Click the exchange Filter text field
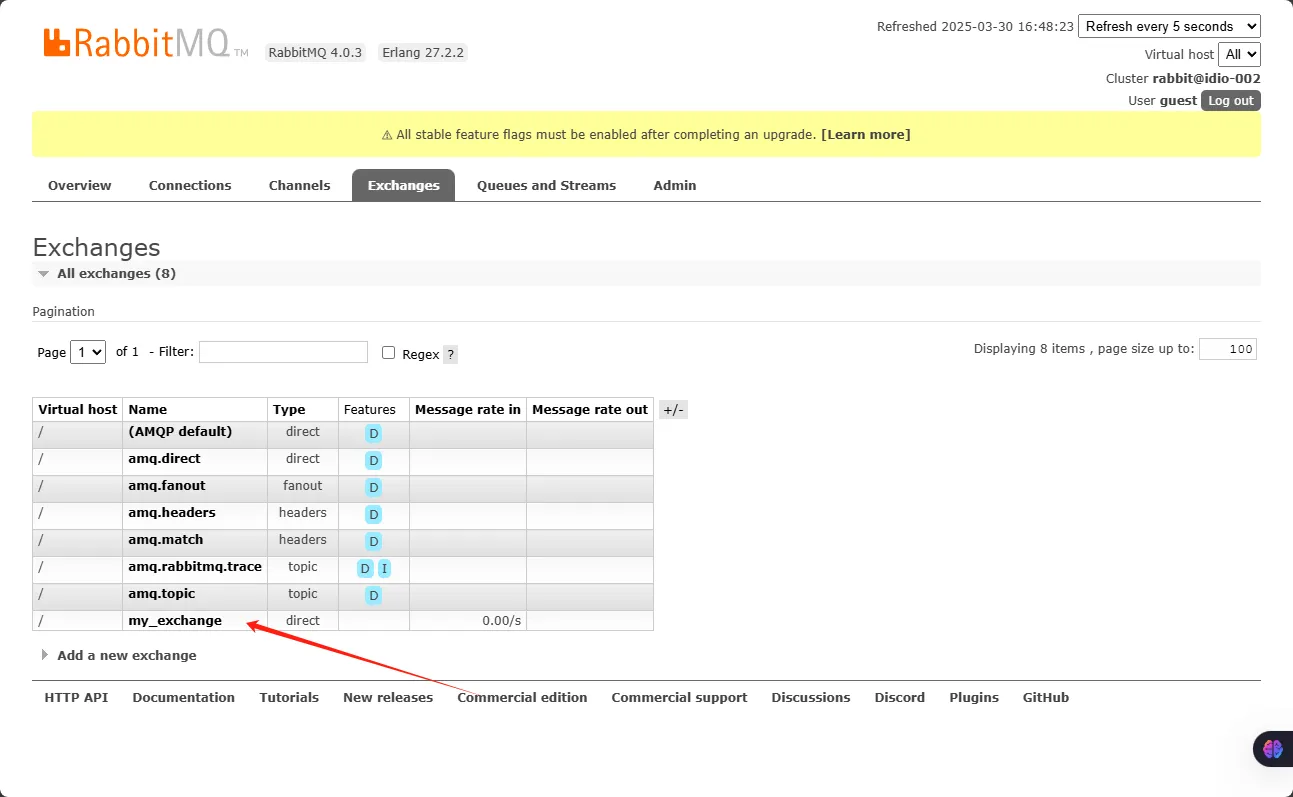The image size is (1293, 797). (283, 352)
